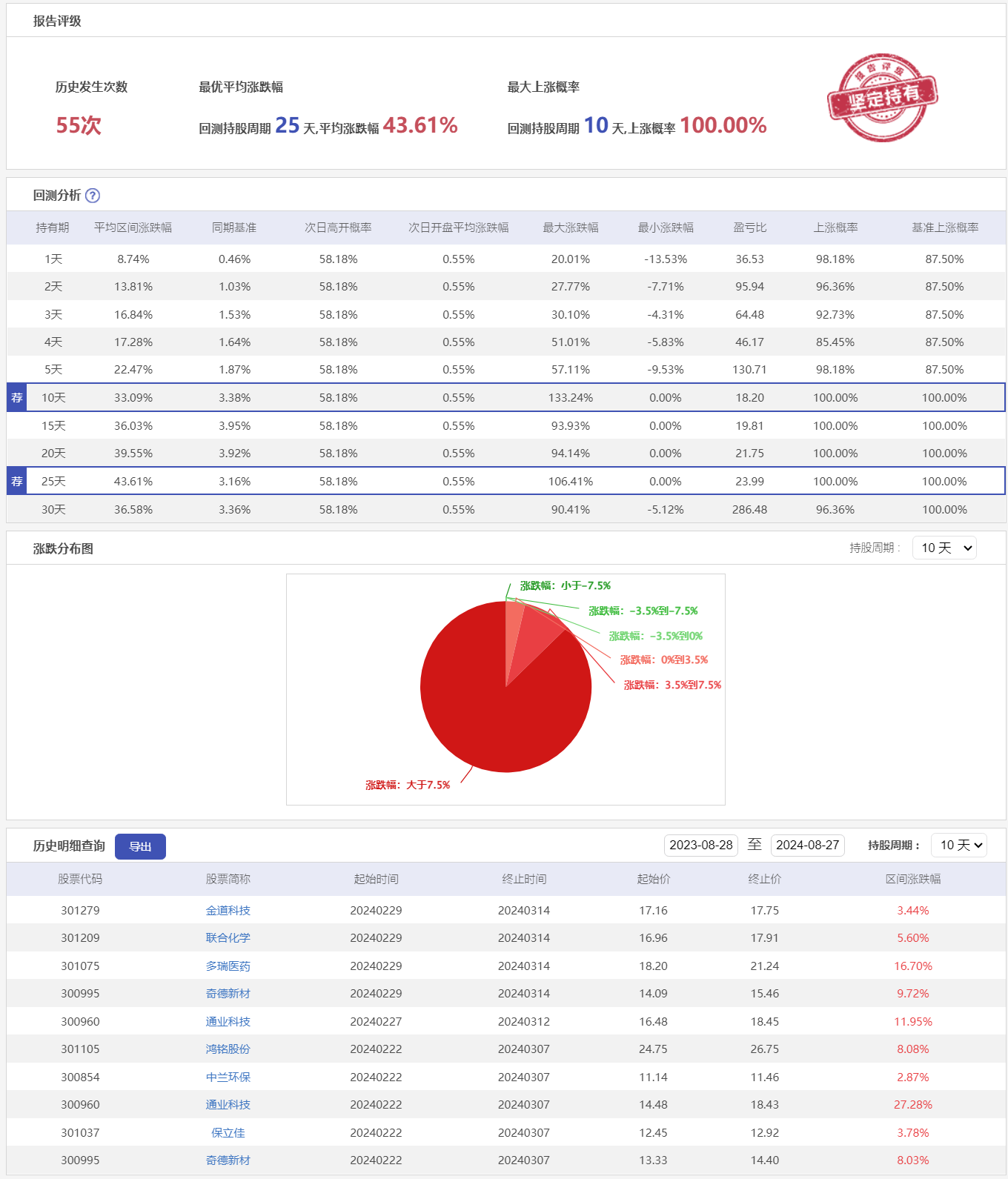This screenshot has height=1179, width=1008.
Task: Open the 多瑞医药 stock link
Action: tap(228, 966)
